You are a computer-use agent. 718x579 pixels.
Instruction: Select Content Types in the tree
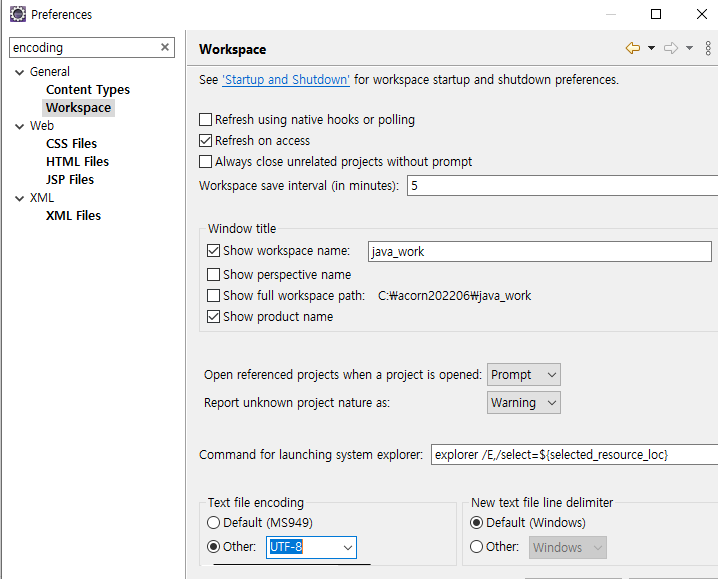click(88, 89)
